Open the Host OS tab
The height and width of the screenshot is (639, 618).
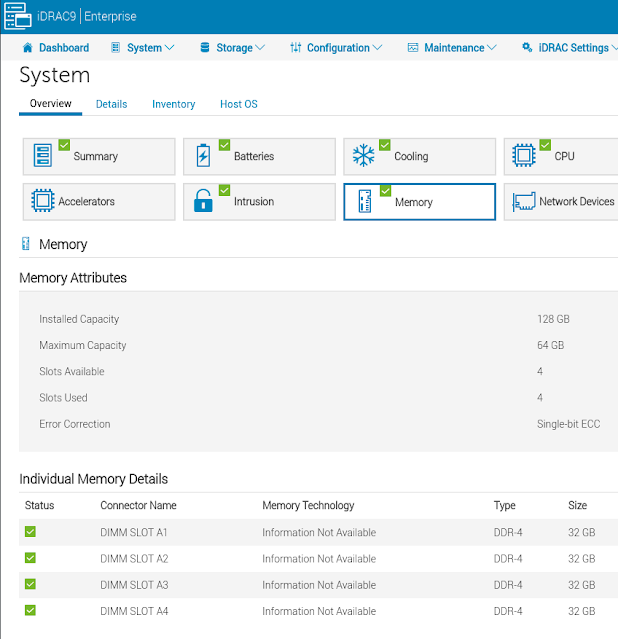tap(238, 104)
